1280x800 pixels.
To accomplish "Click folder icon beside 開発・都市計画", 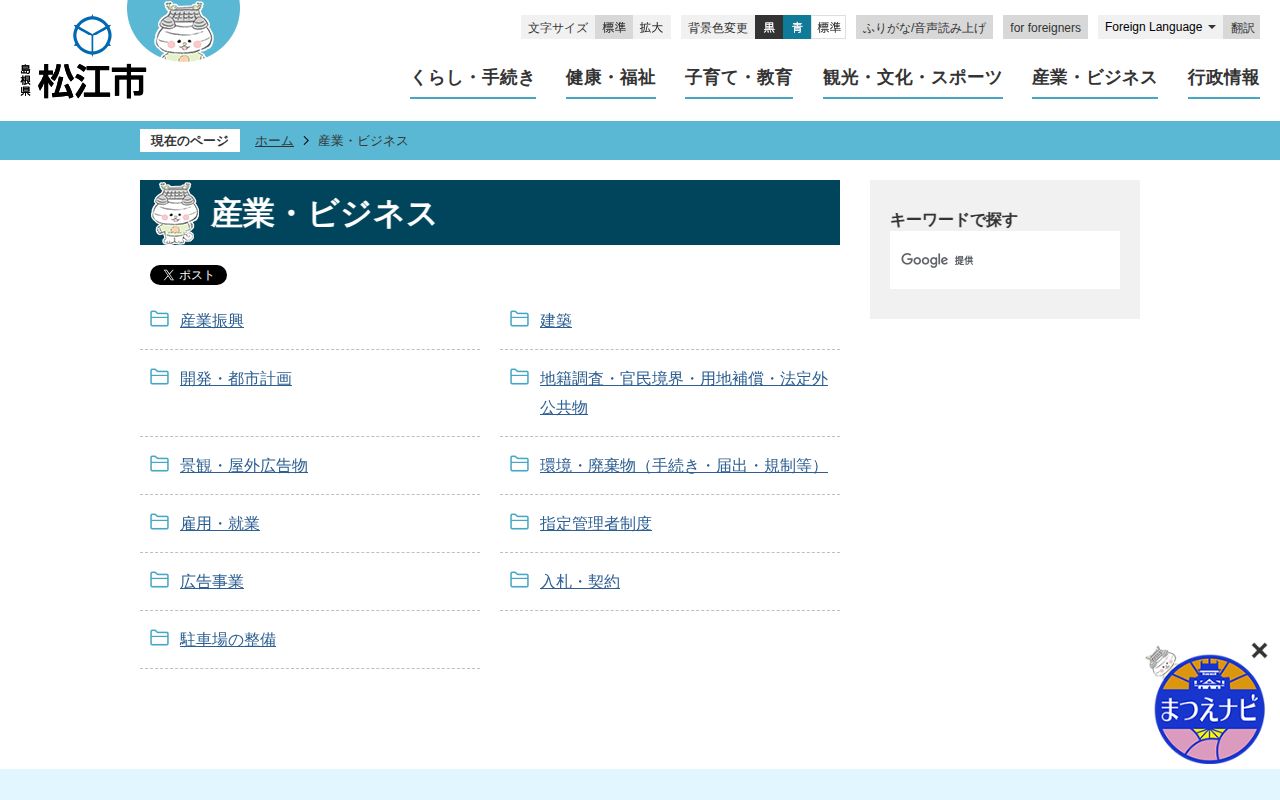I will (x=159, y=377).
